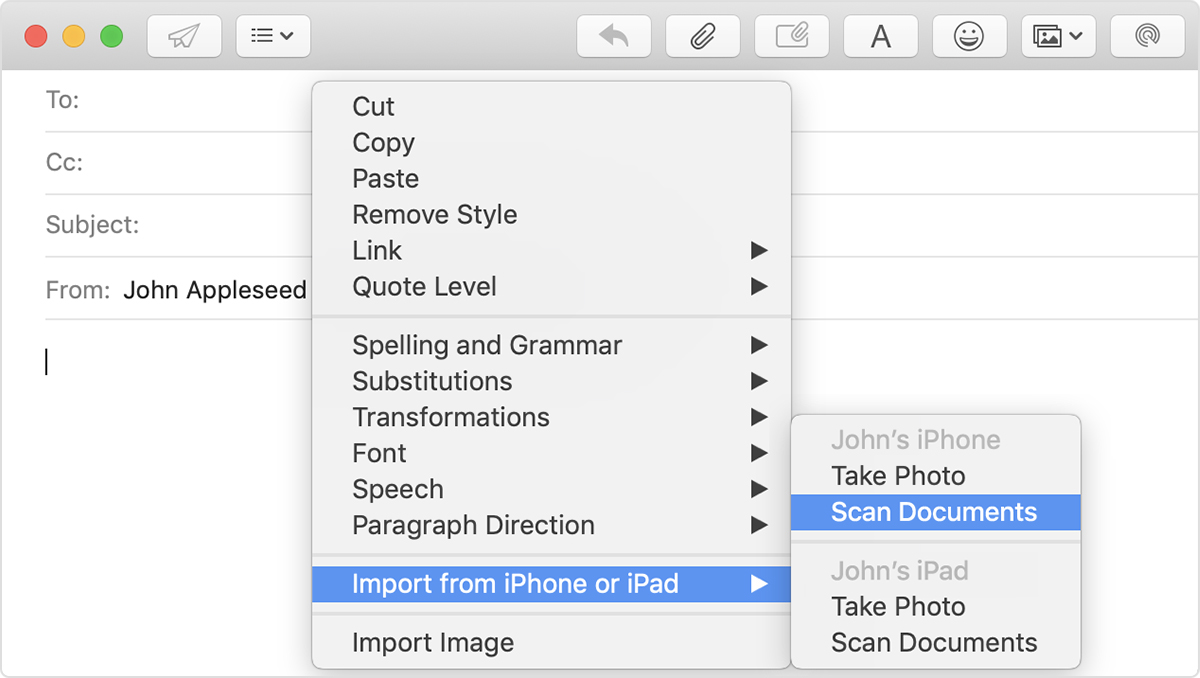Select Scan Documents under John's iPad

[936, 643]
